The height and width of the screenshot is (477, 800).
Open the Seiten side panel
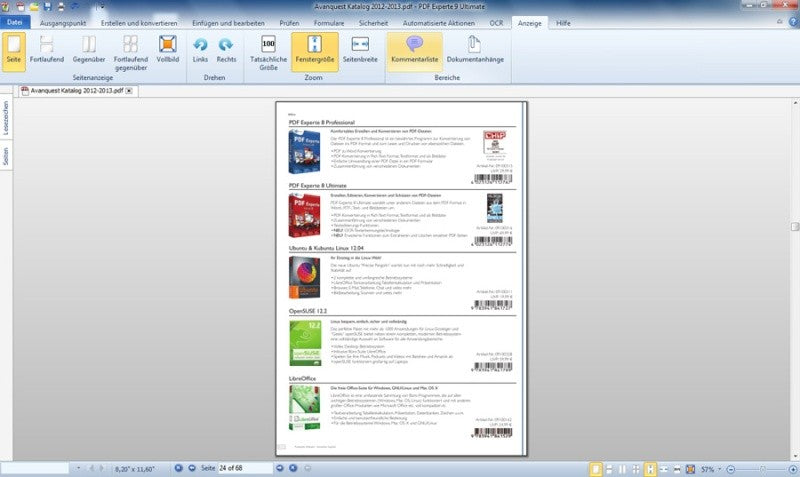pos(6,156)
